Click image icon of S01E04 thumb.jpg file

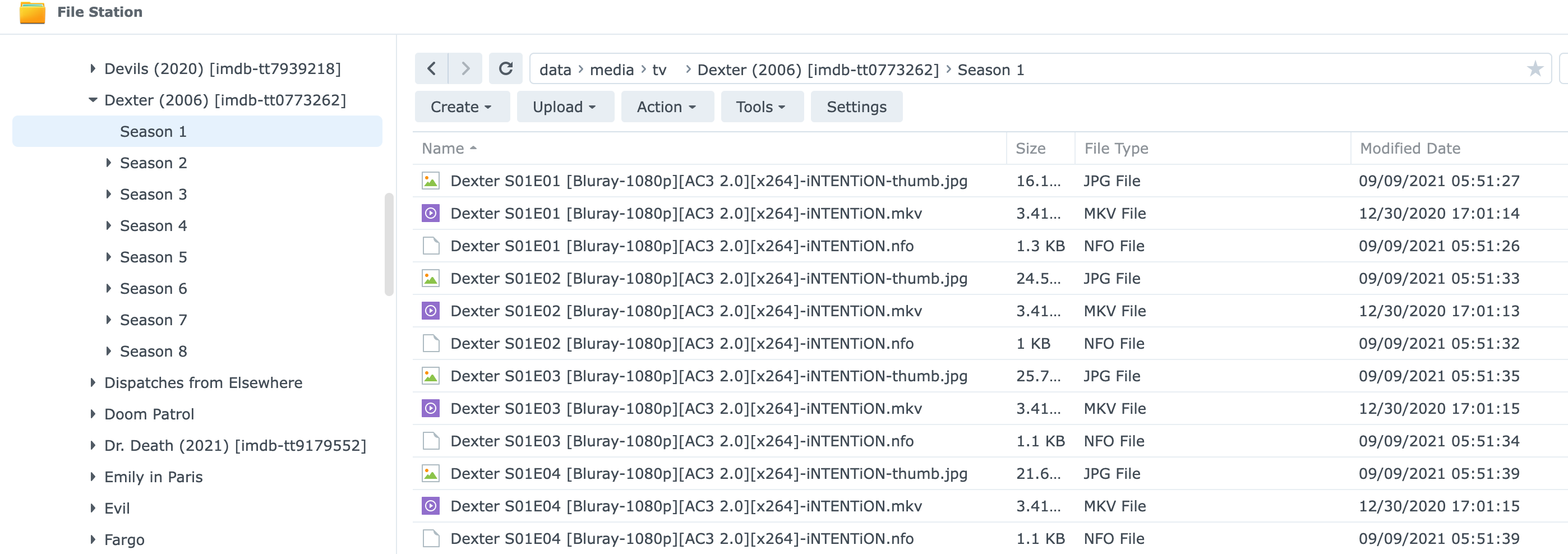pos(431,474)
